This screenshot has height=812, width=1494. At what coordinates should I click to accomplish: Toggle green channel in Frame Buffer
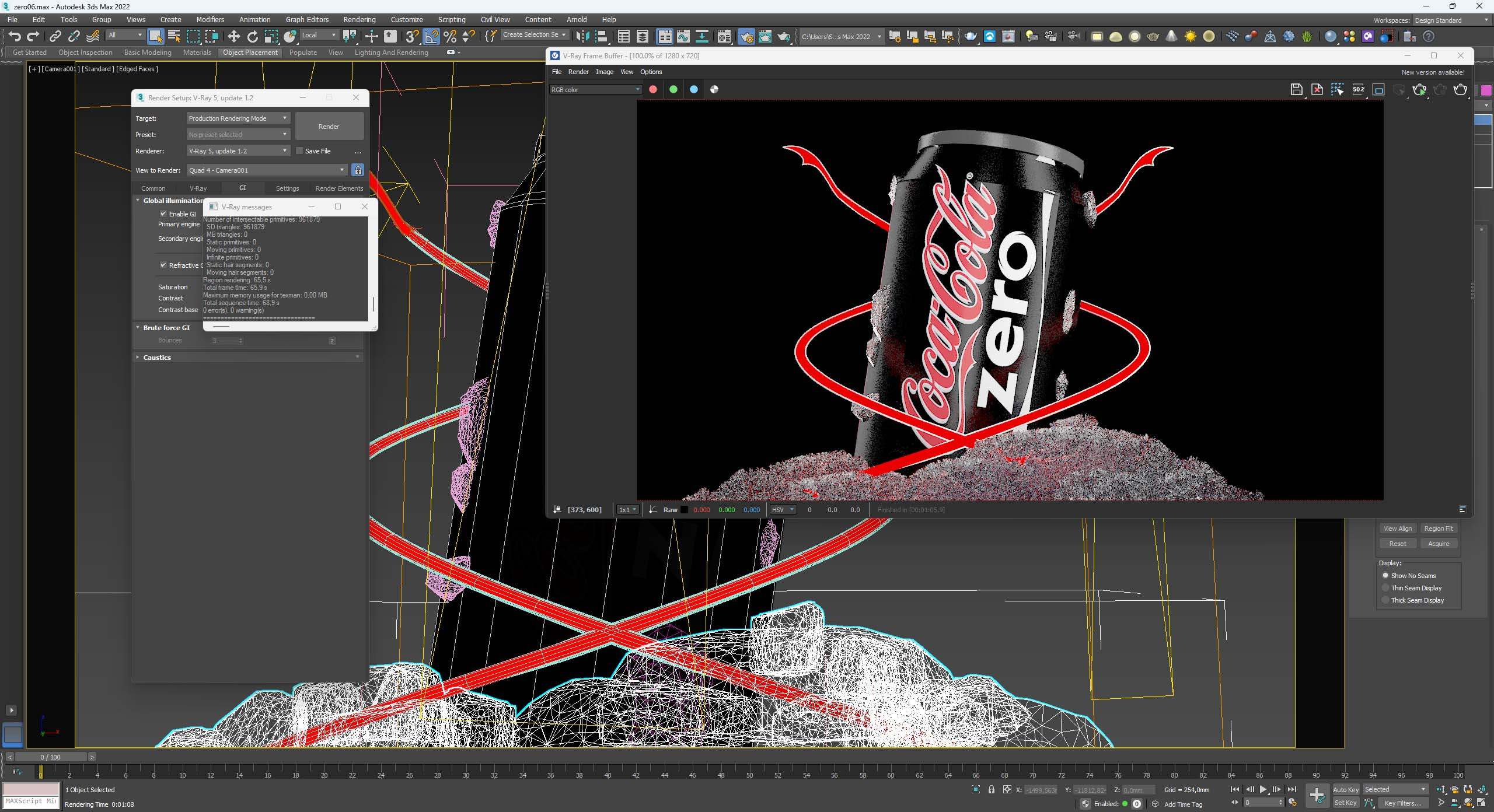[673, 89]
